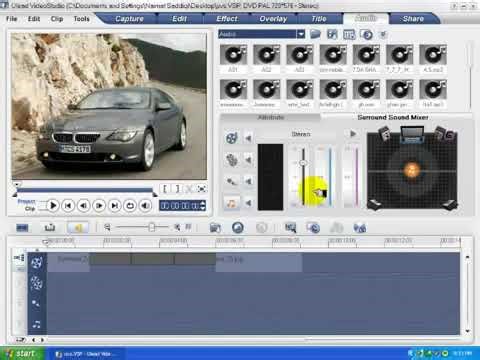Expand the audio library gallery dropdown

pyautogui.click(x=301, y=34)
